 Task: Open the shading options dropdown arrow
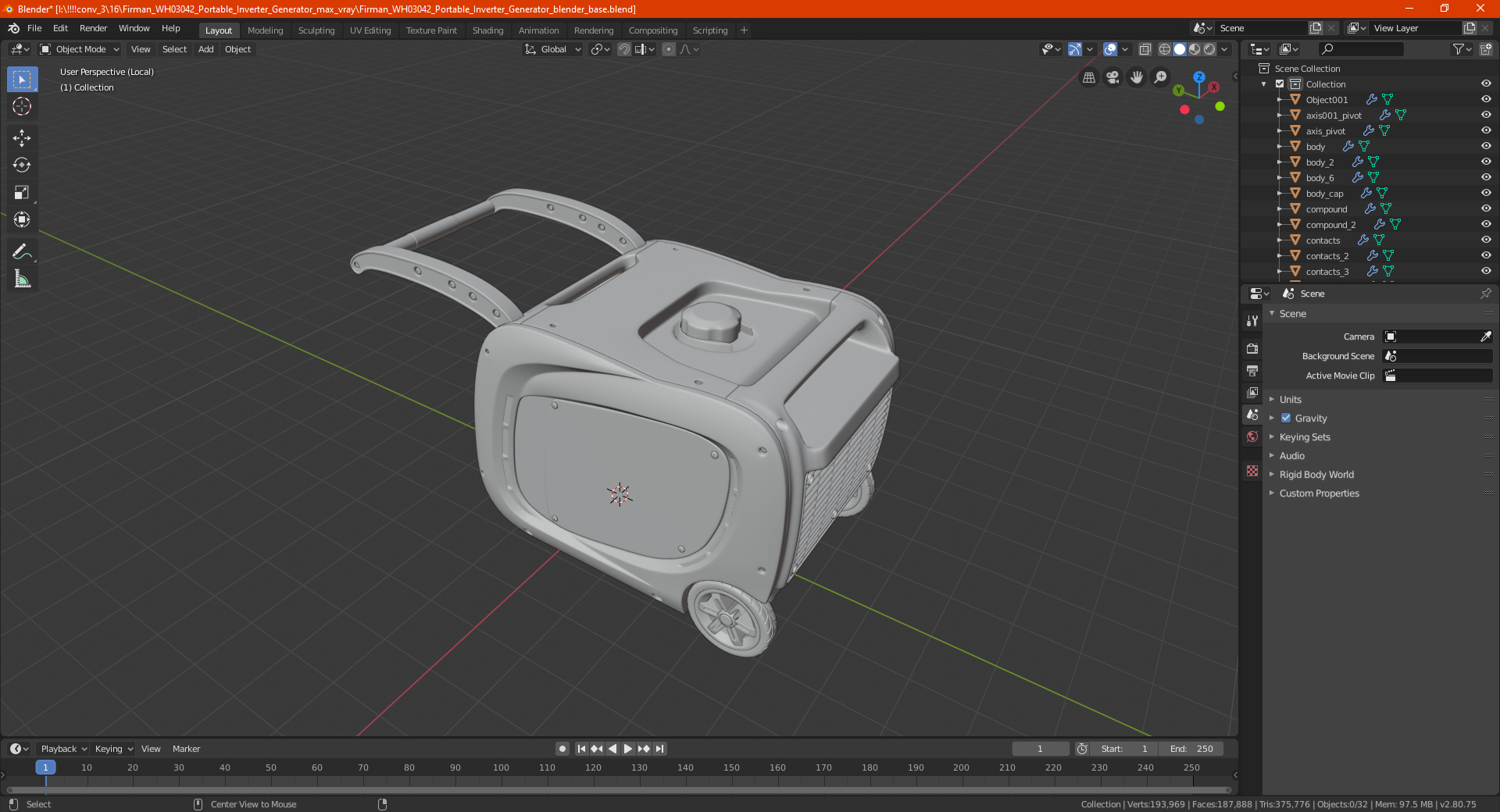pos(1225,49)
